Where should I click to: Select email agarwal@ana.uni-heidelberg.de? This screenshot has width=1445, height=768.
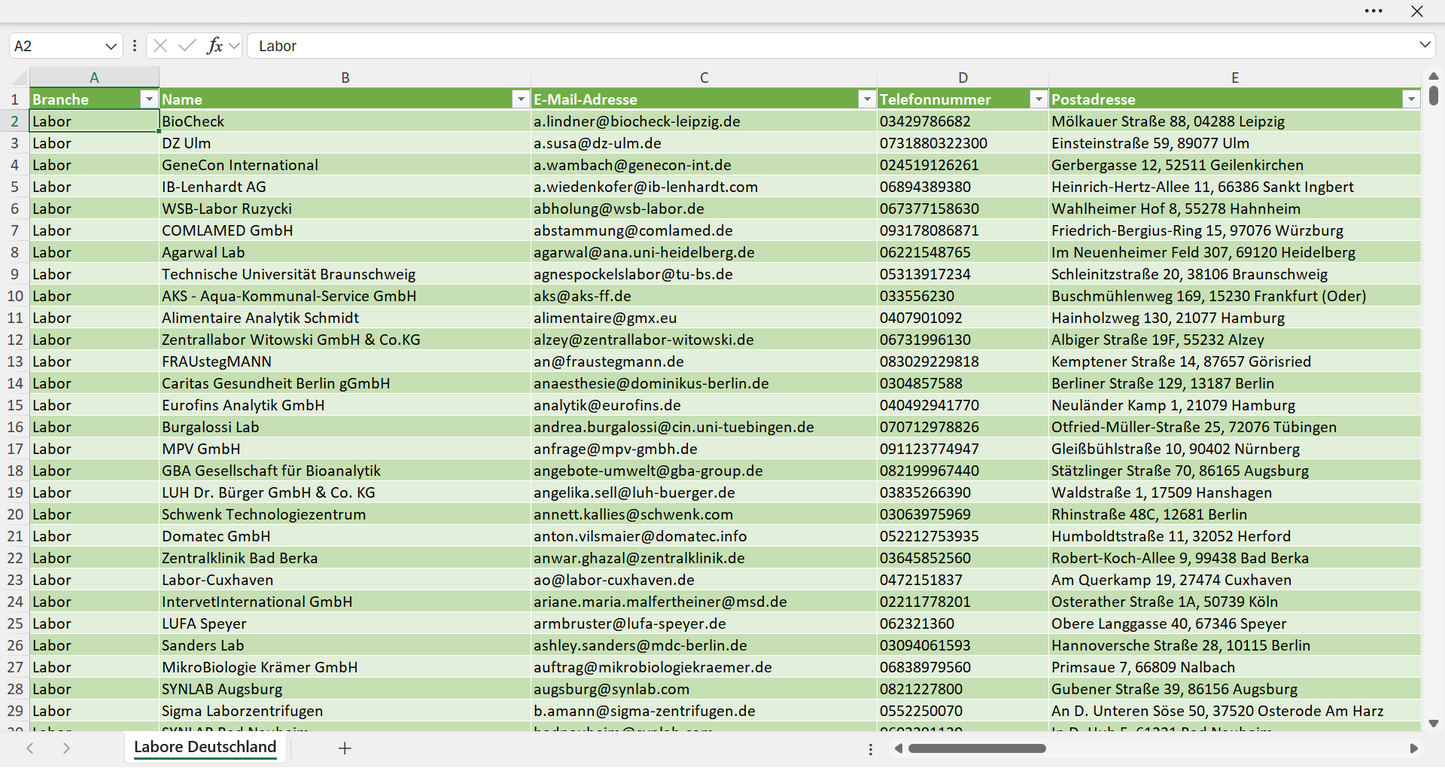pos(704,252)
